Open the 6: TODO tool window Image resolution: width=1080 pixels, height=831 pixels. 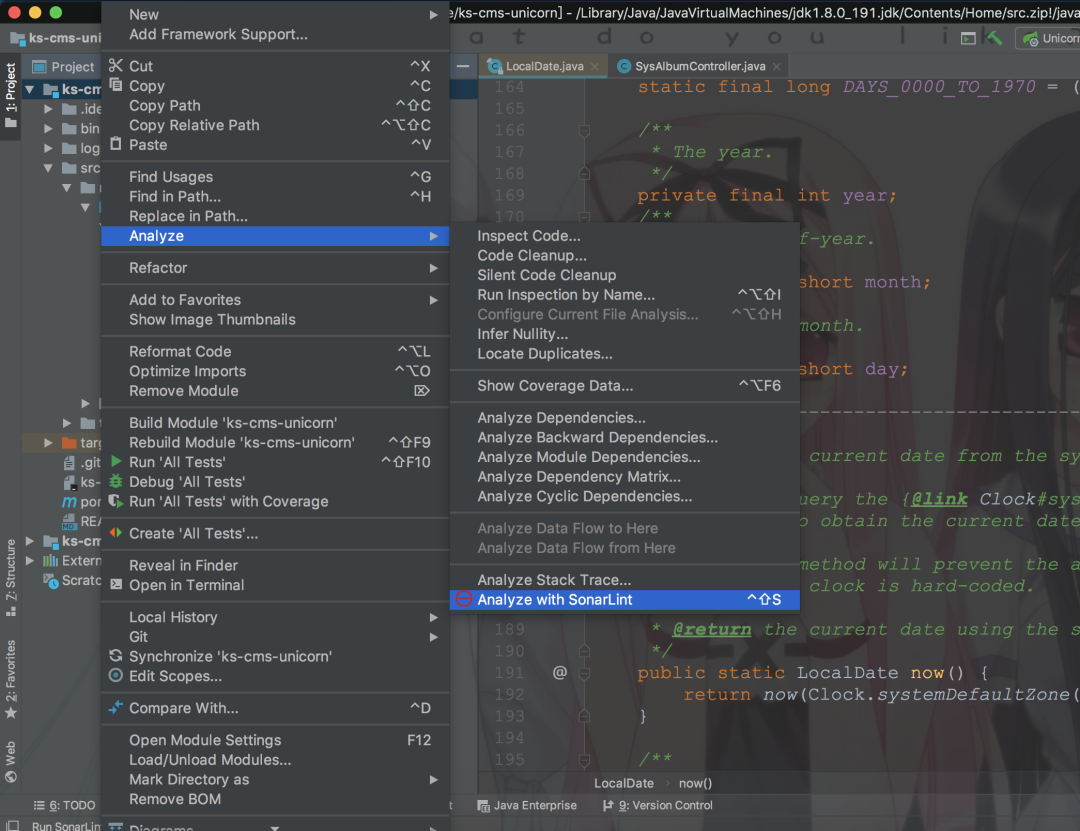(x=65, y=805)
